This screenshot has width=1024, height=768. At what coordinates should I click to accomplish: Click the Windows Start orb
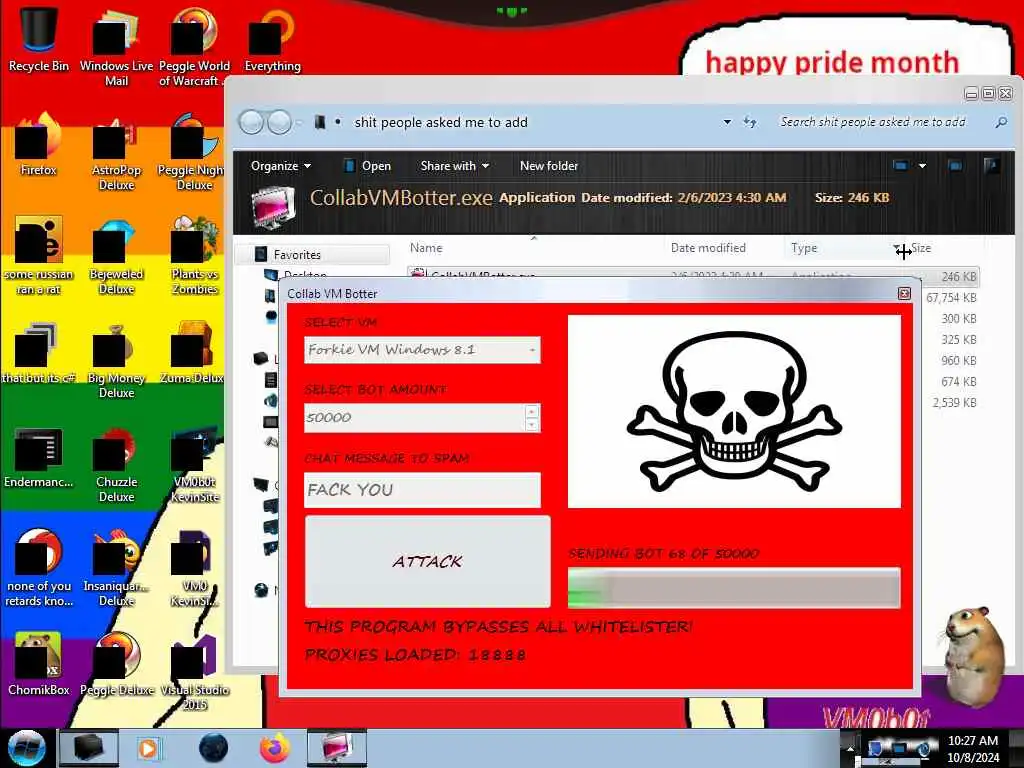tap(26, 747)
